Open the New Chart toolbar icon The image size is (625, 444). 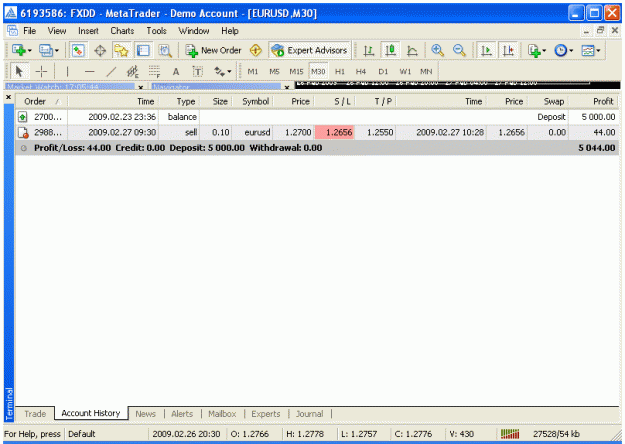19,51
